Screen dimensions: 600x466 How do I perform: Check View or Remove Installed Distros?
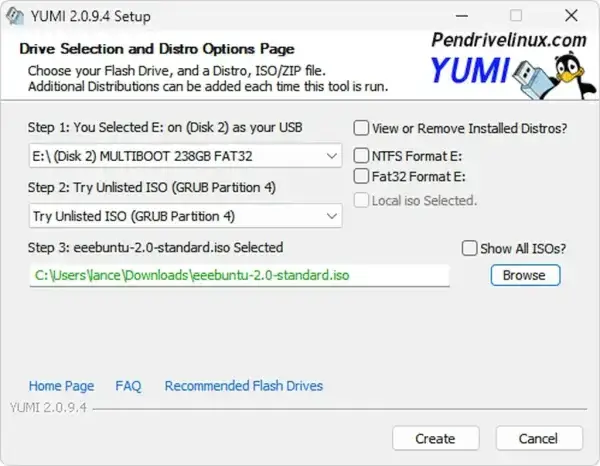(x=361, y=128)
